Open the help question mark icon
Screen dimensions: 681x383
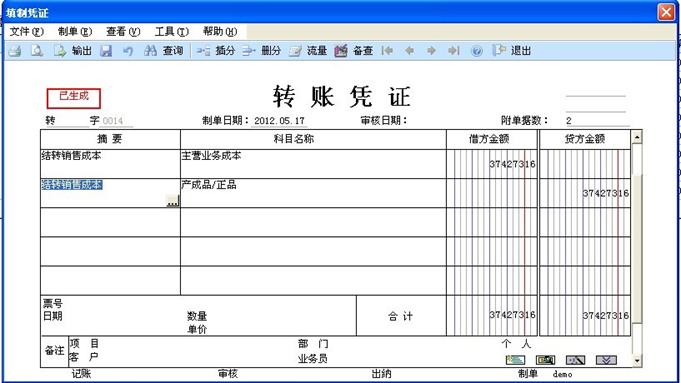tap(476, 51)
